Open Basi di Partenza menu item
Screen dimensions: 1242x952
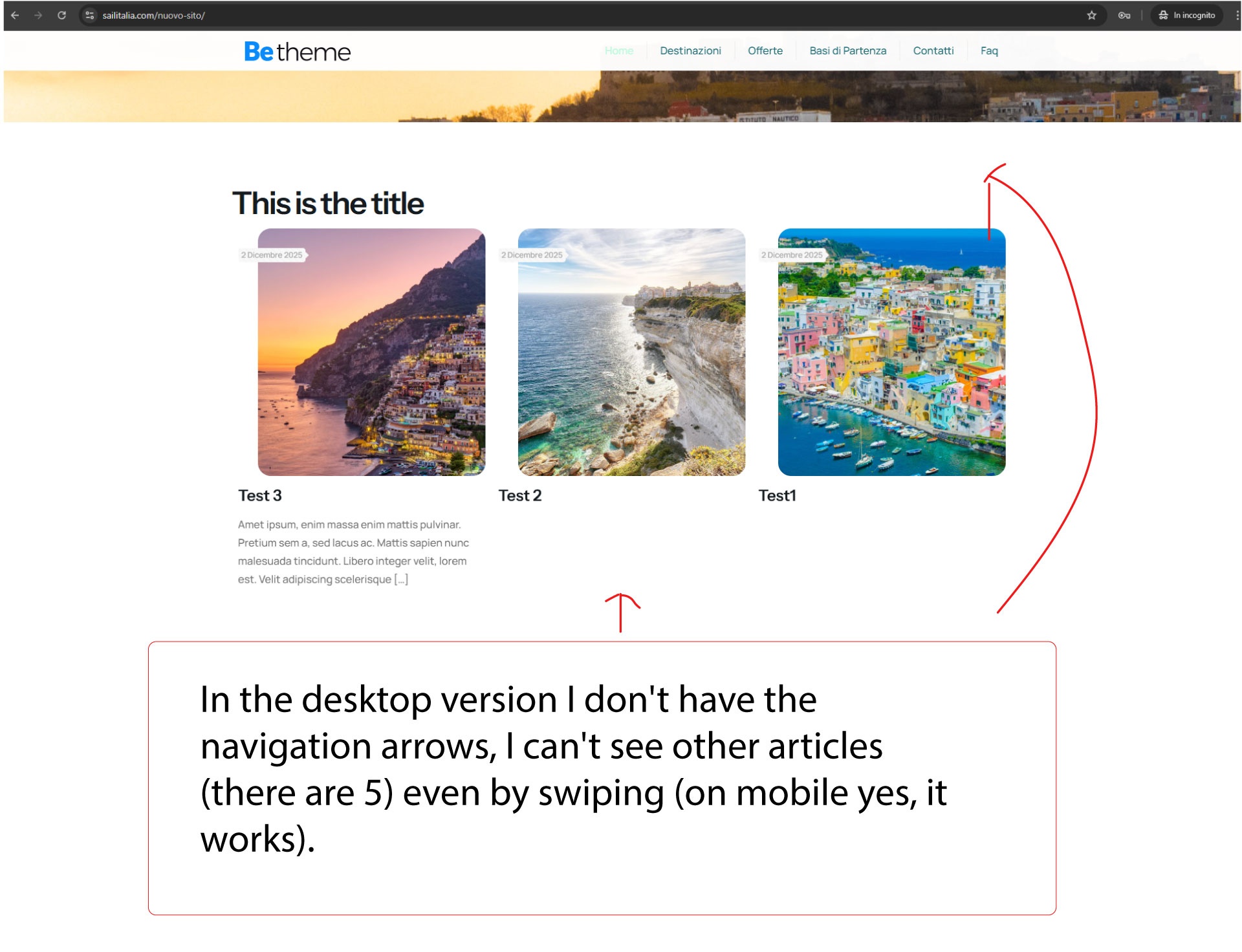click(x=847, y=50)
